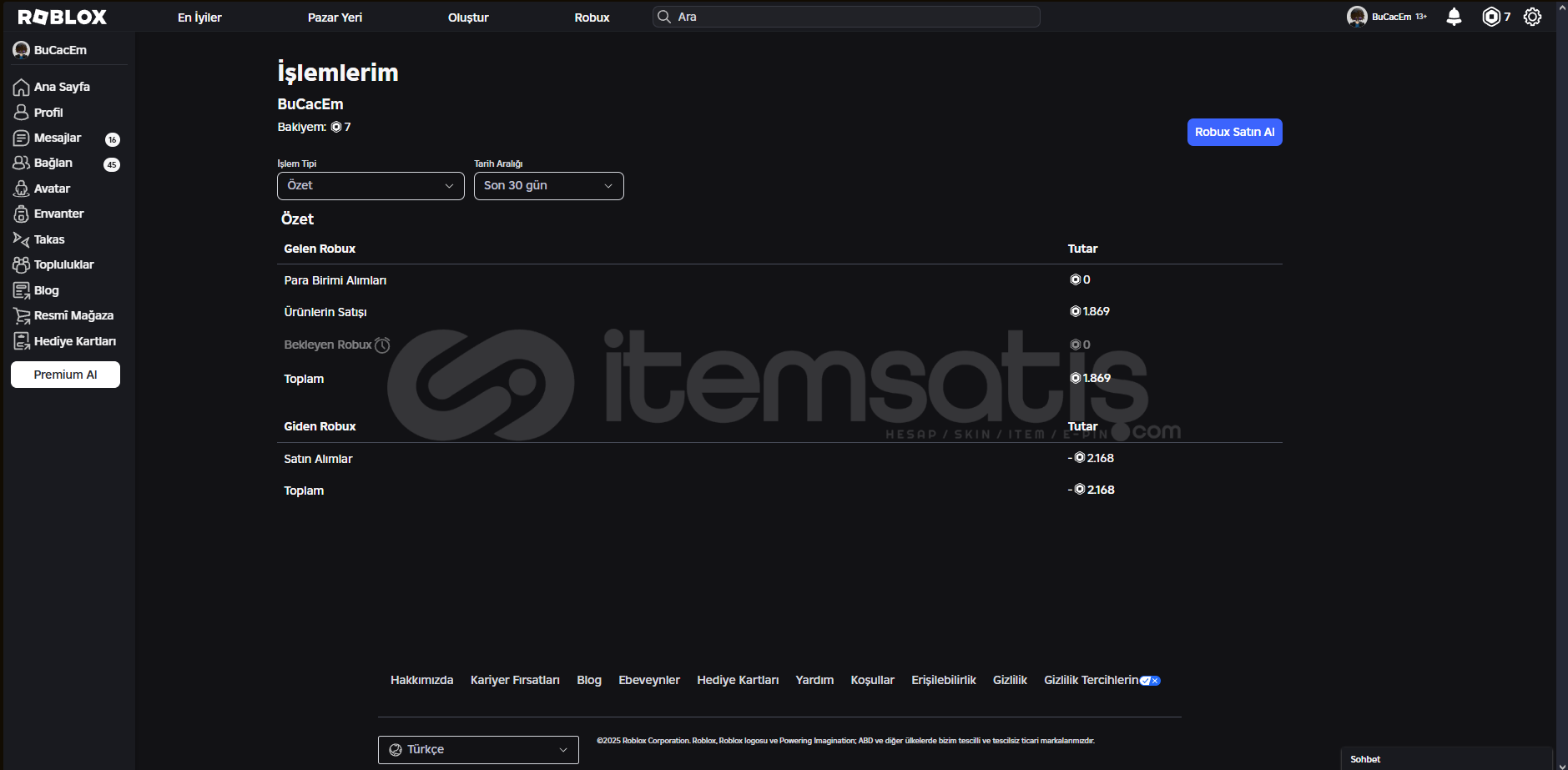The height and width of the screenshot is (770, 1568).
Task: Click the Hediye Kartları gift card icon
Action: point(22,341)
